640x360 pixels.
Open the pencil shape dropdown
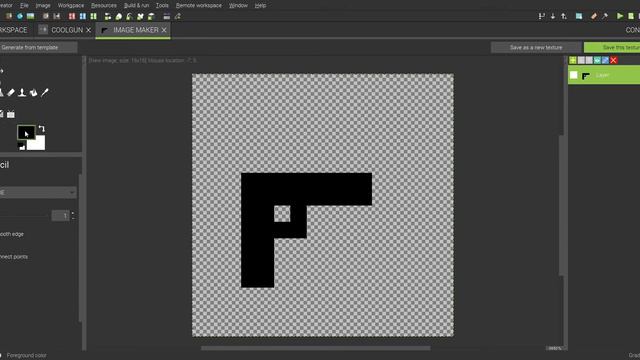click(x=38, y=192)
